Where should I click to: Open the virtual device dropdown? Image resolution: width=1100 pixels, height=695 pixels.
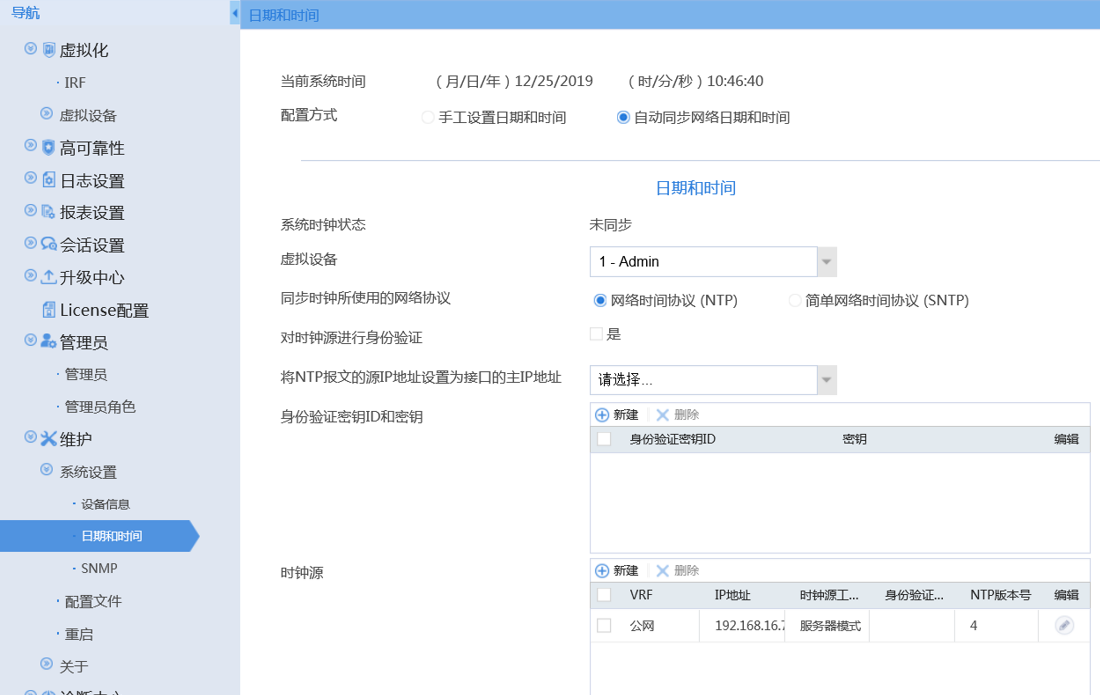[826, 262]
